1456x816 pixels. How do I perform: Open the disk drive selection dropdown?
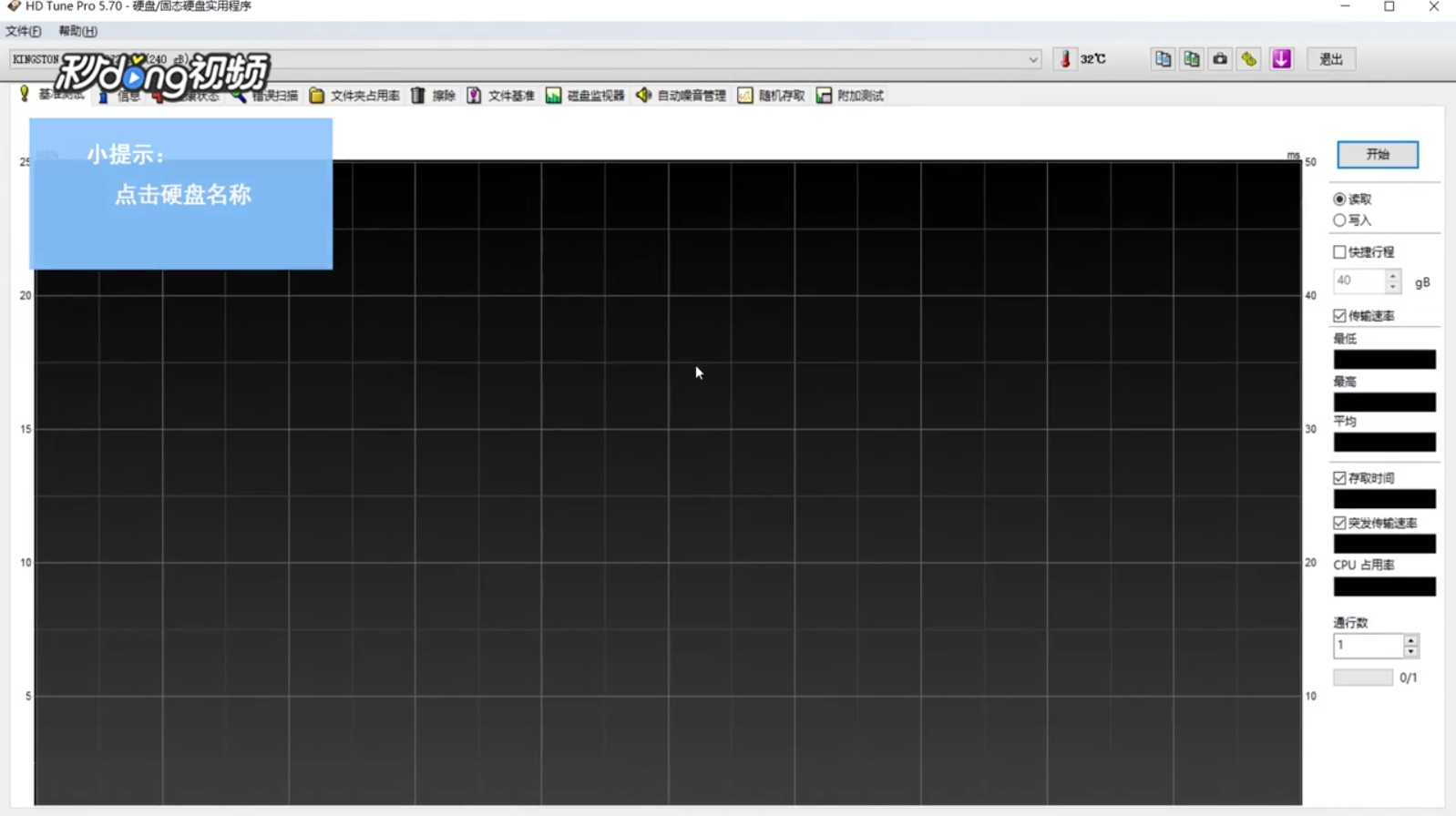526,59
